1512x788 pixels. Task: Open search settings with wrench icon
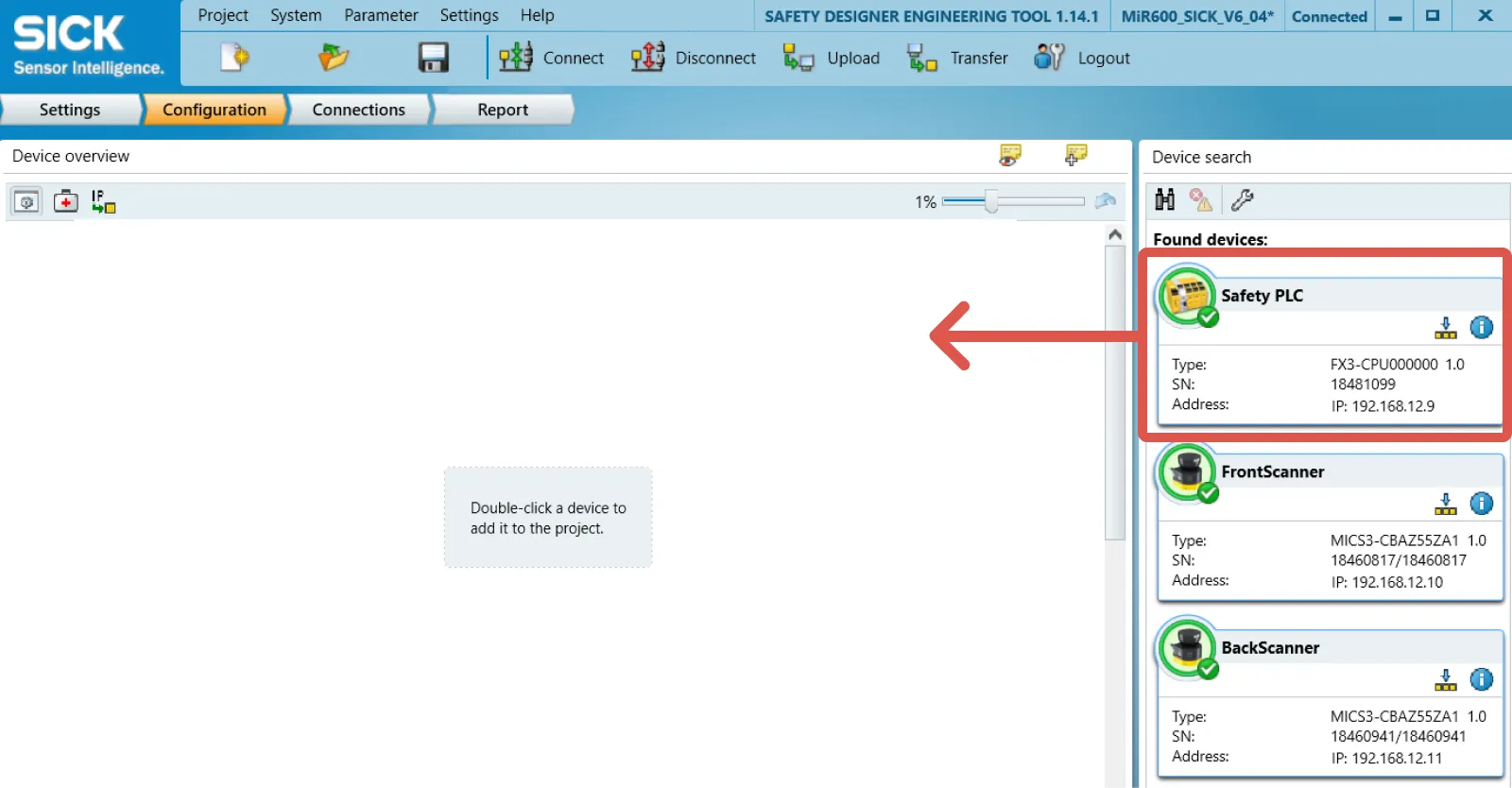[x=1243, y=199]
